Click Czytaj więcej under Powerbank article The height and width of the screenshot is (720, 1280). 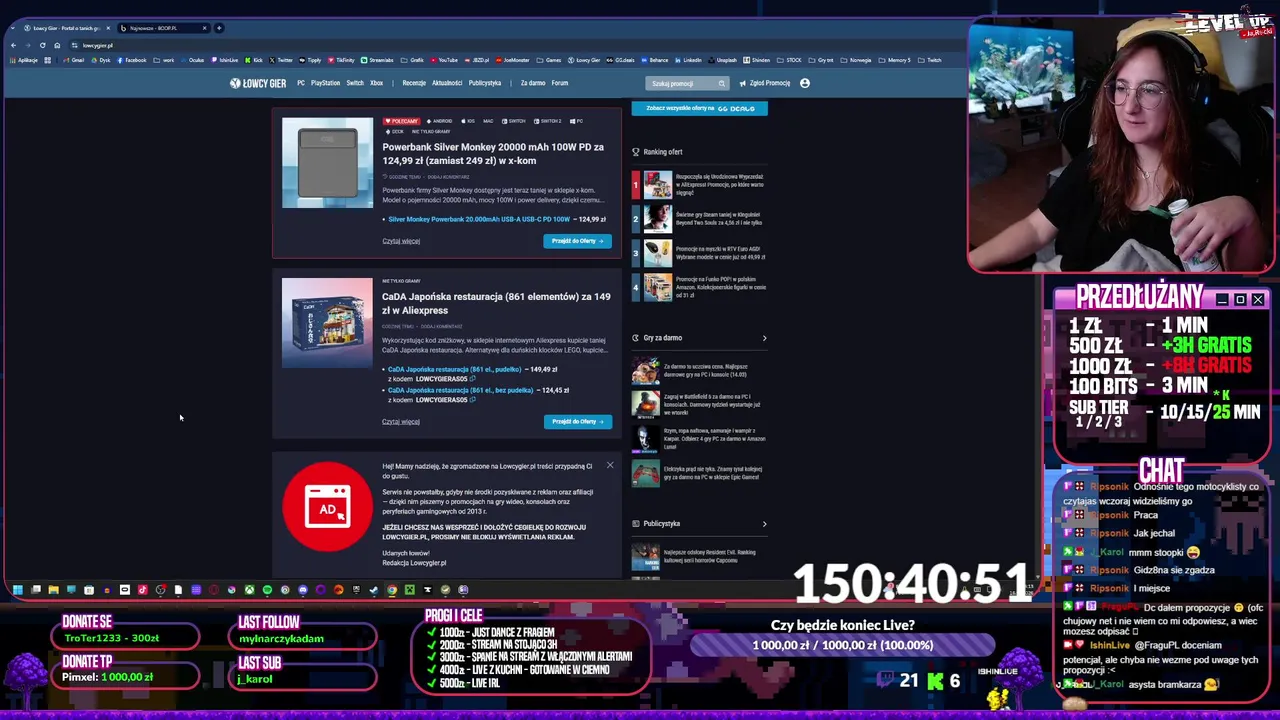pos(401,241)
